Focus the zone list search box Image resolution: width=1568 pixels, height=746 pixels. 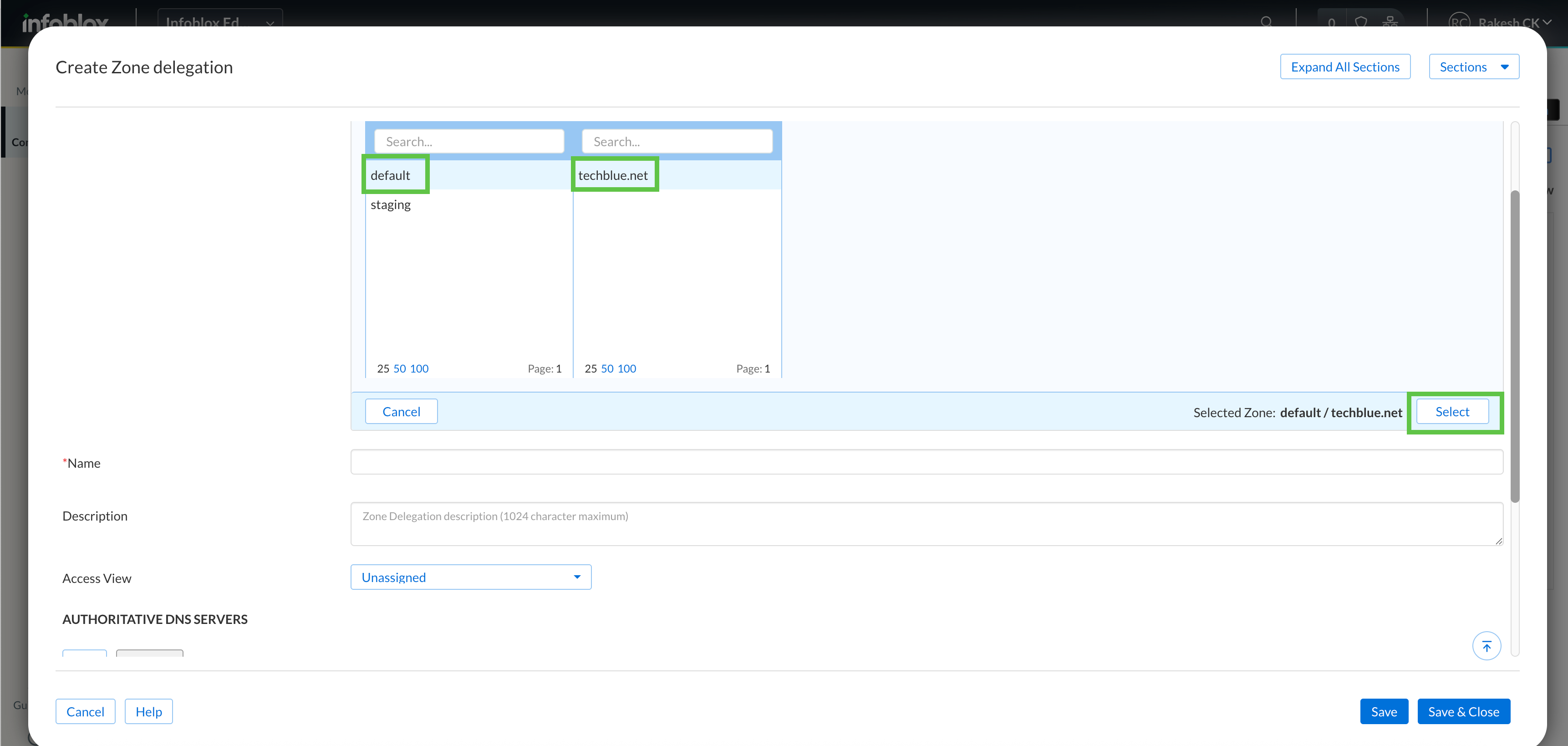(x=676, y=142)
